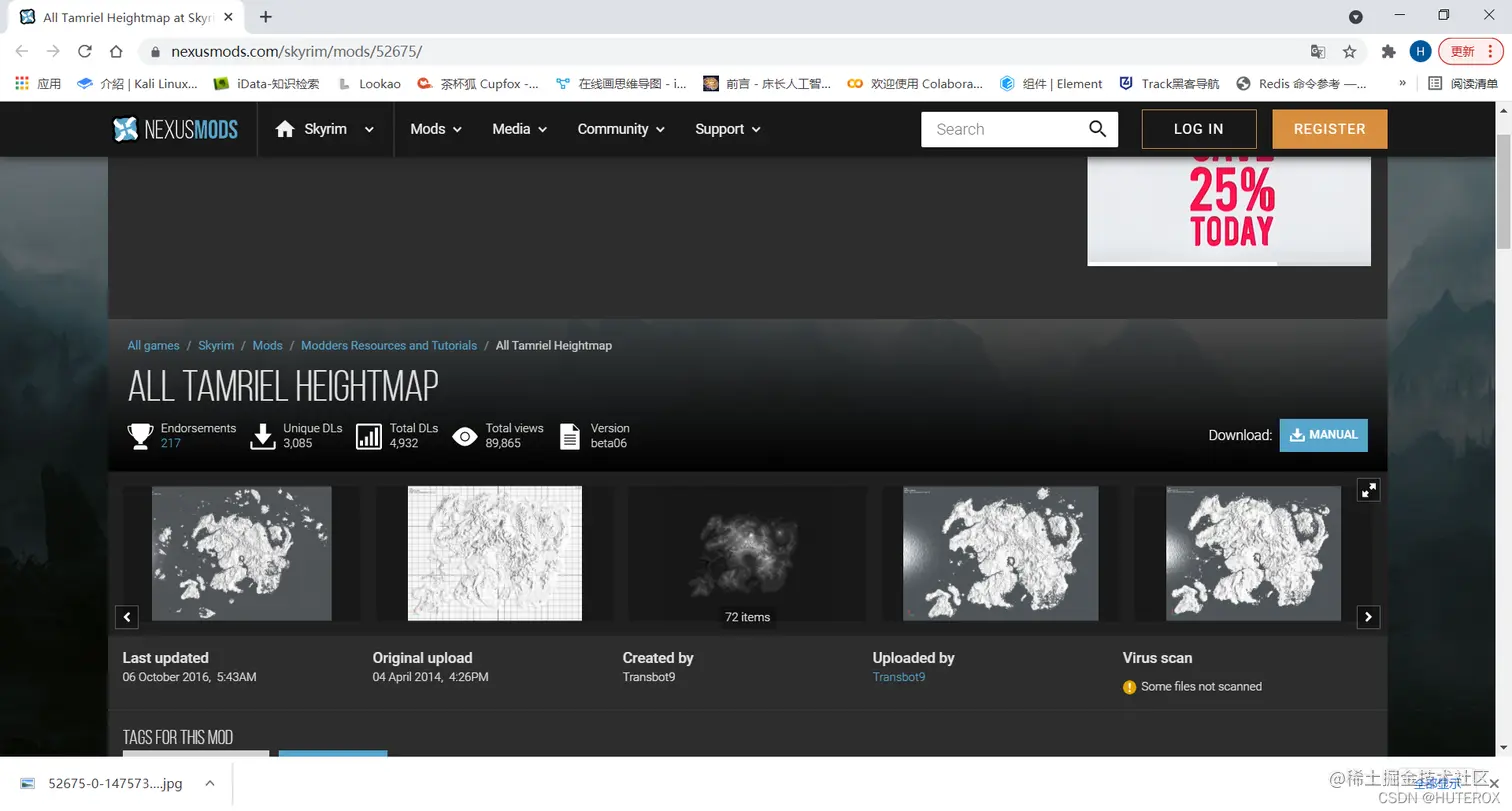Open the Lookao bookmark
Image resolution: width=1512 pixels, height=811 pixels.
coord(369,84)
